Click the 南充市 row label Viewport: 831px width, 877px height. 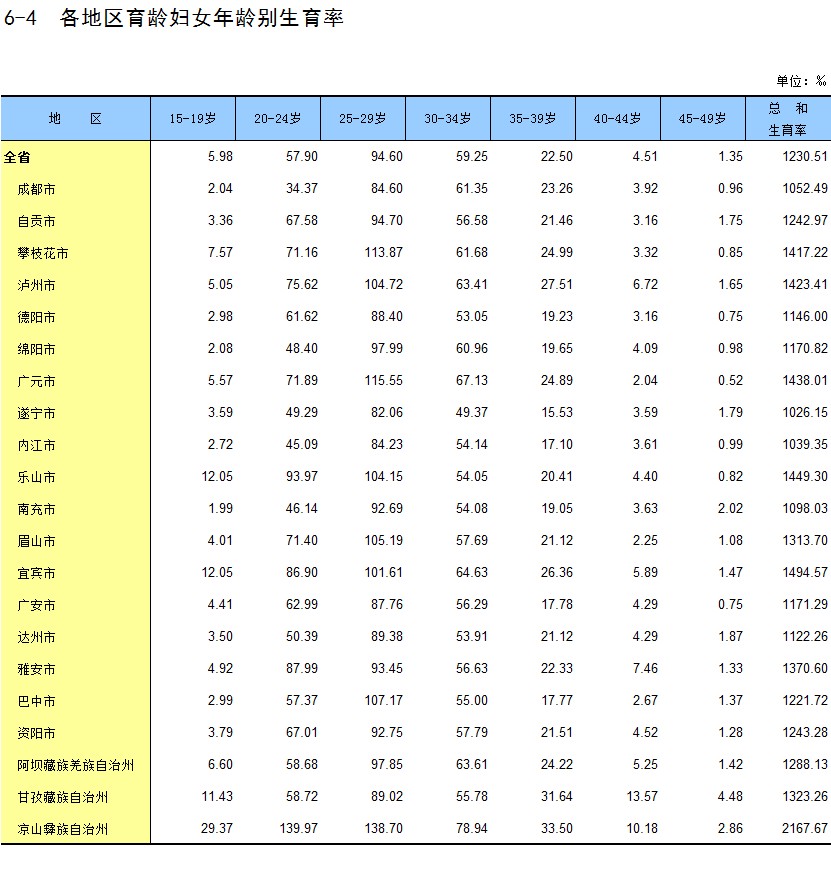coord(36,509)
